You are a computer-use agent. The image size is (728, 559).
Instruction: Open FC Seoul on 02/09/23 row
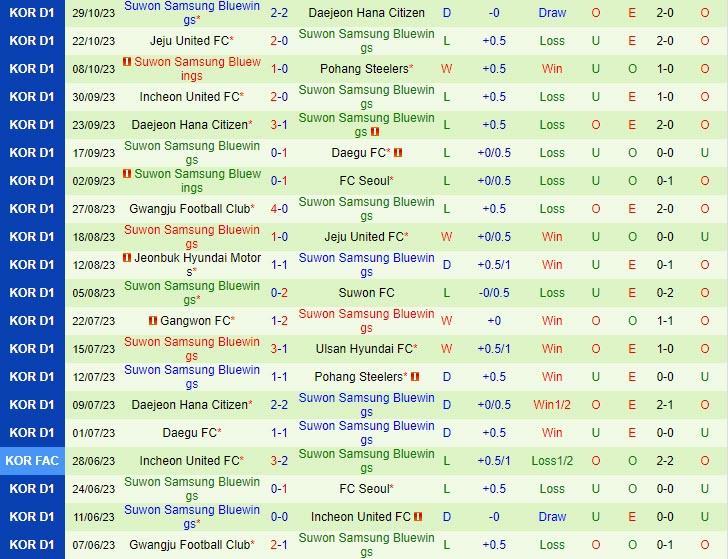(x=366, y=181)
